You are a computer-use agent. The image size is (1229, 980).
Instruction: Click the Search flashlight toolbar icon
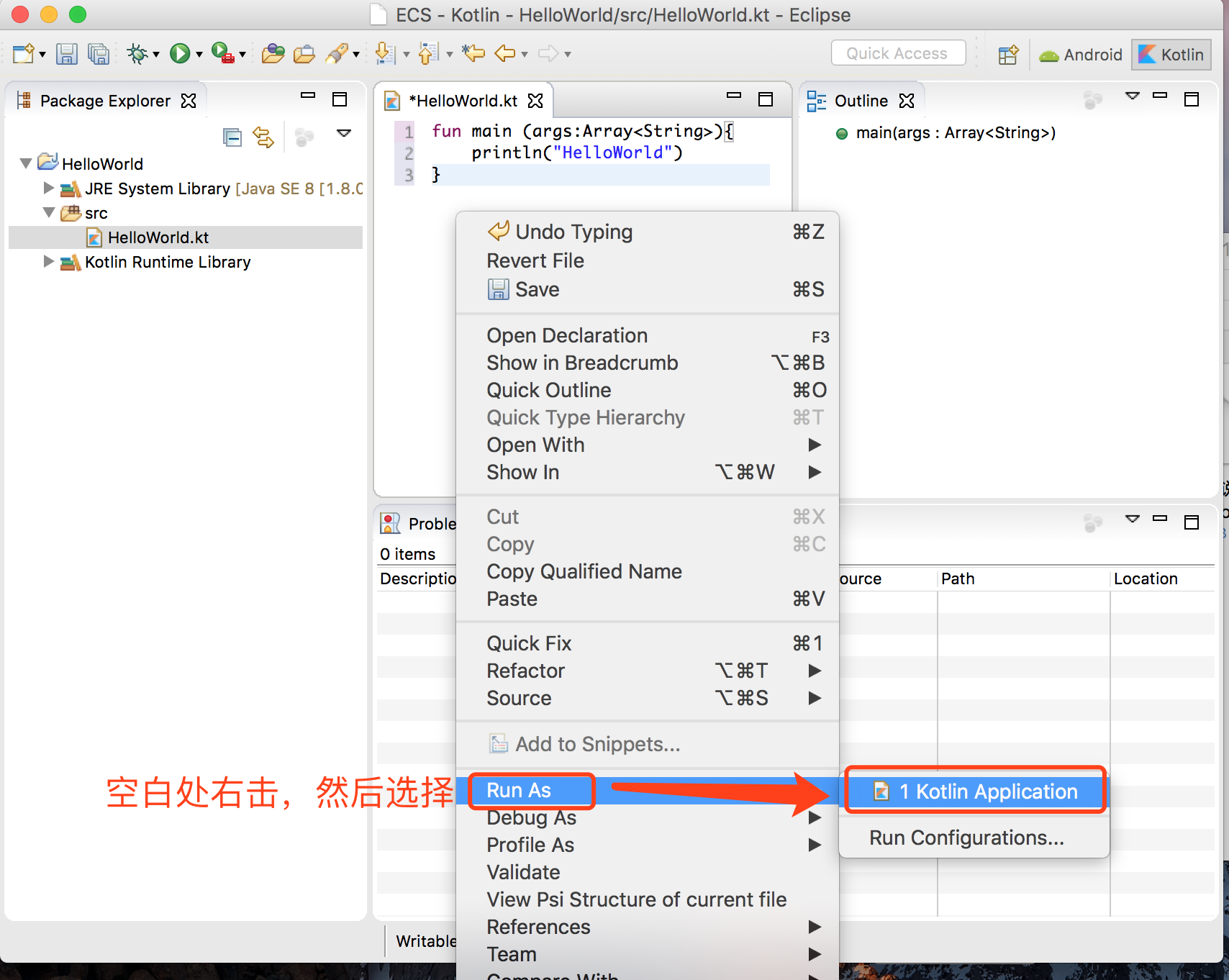coord(337,54)
